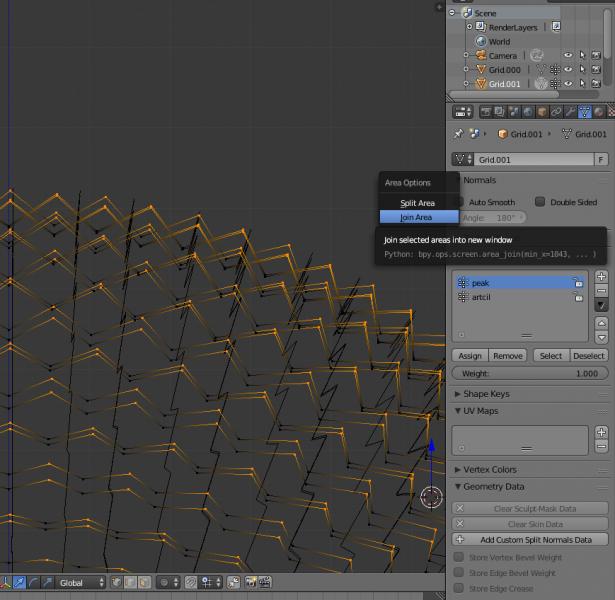Click the move vertex group up arrow

[601, 323]
